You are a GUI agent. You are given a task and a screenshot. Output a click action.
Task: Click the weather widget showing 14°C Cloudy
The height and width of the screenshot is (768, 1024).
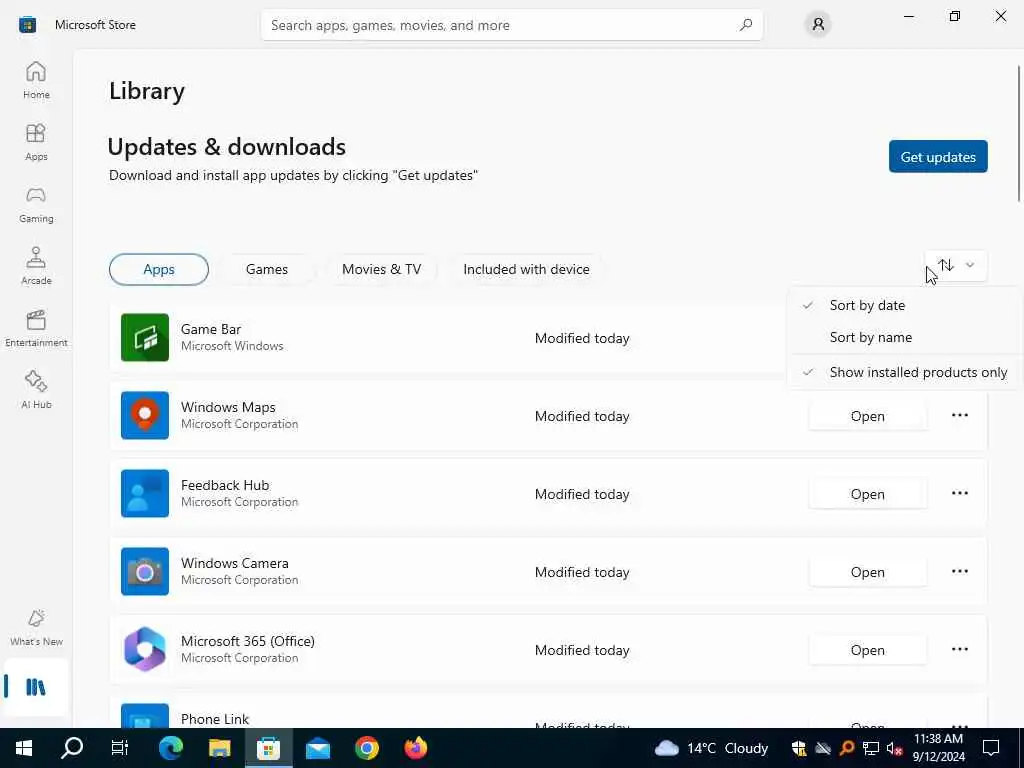tap(711, 748)
